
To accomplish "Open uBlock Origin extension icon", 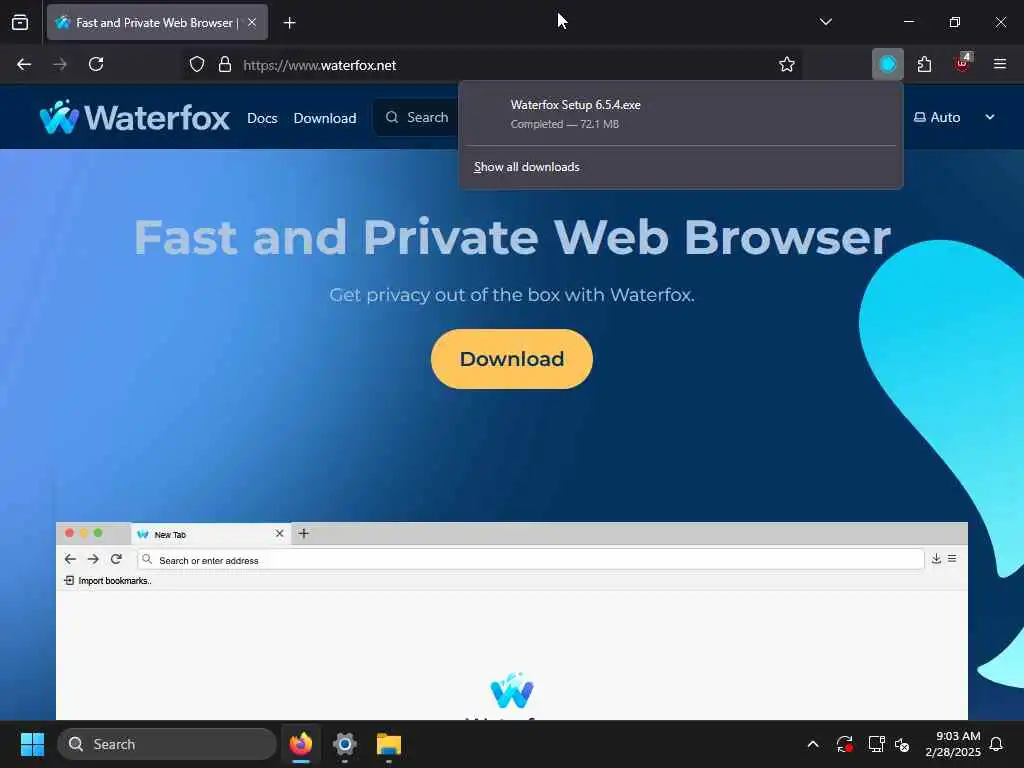I will coord(963,63).
